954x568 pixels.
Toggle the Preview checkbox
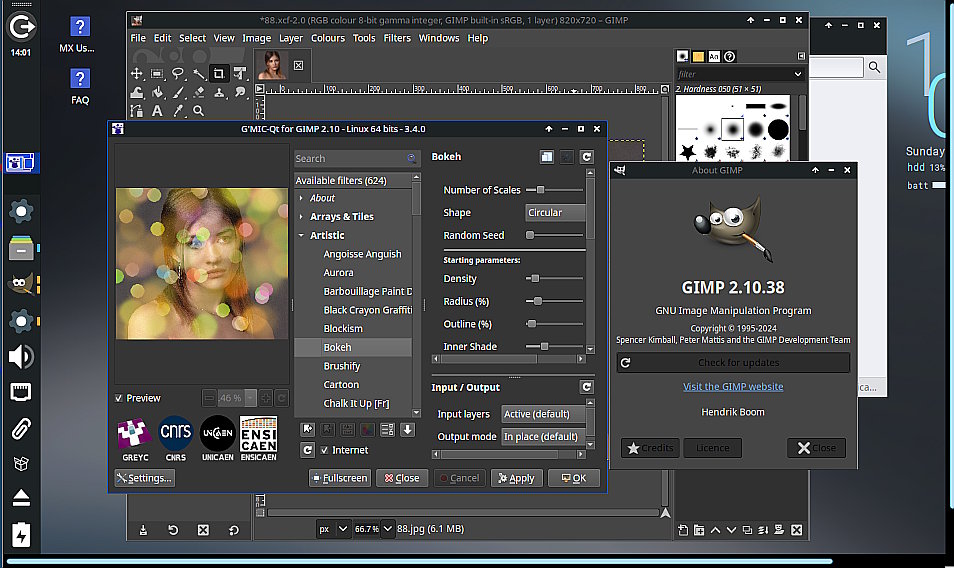click(120, 398)
